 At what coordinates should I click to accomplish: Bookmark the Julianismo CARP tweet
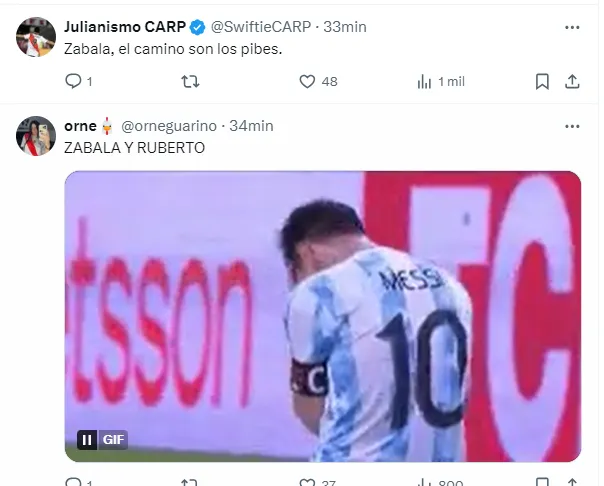542,82
